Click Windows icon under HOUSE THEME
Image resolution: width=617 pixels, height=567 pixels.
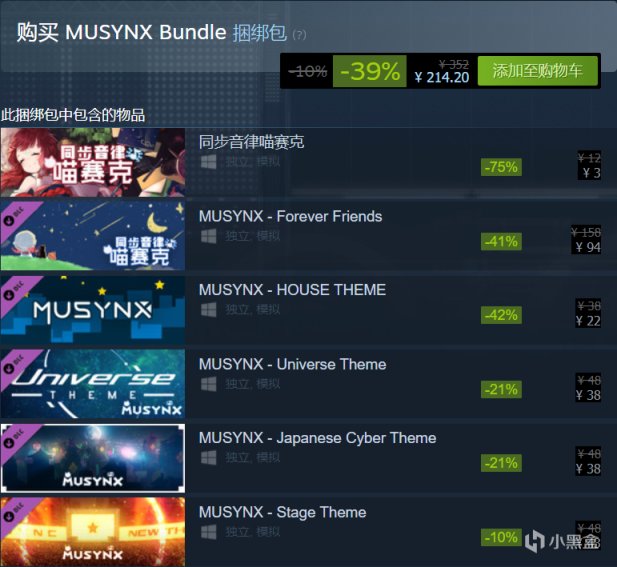pos(209,310)
